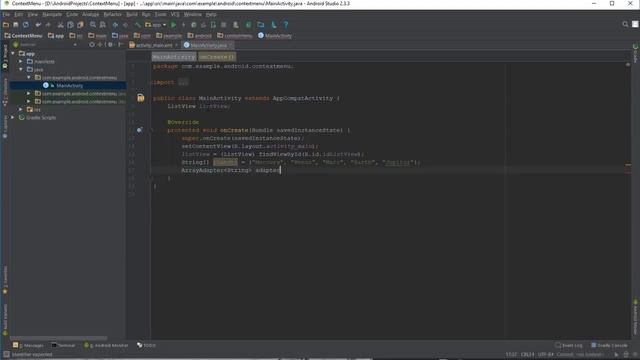The width and height of the screenshot is (640, 360).
Task: Expand the second com.example.android.contextmenu package
Action: [x=29, y=93]
